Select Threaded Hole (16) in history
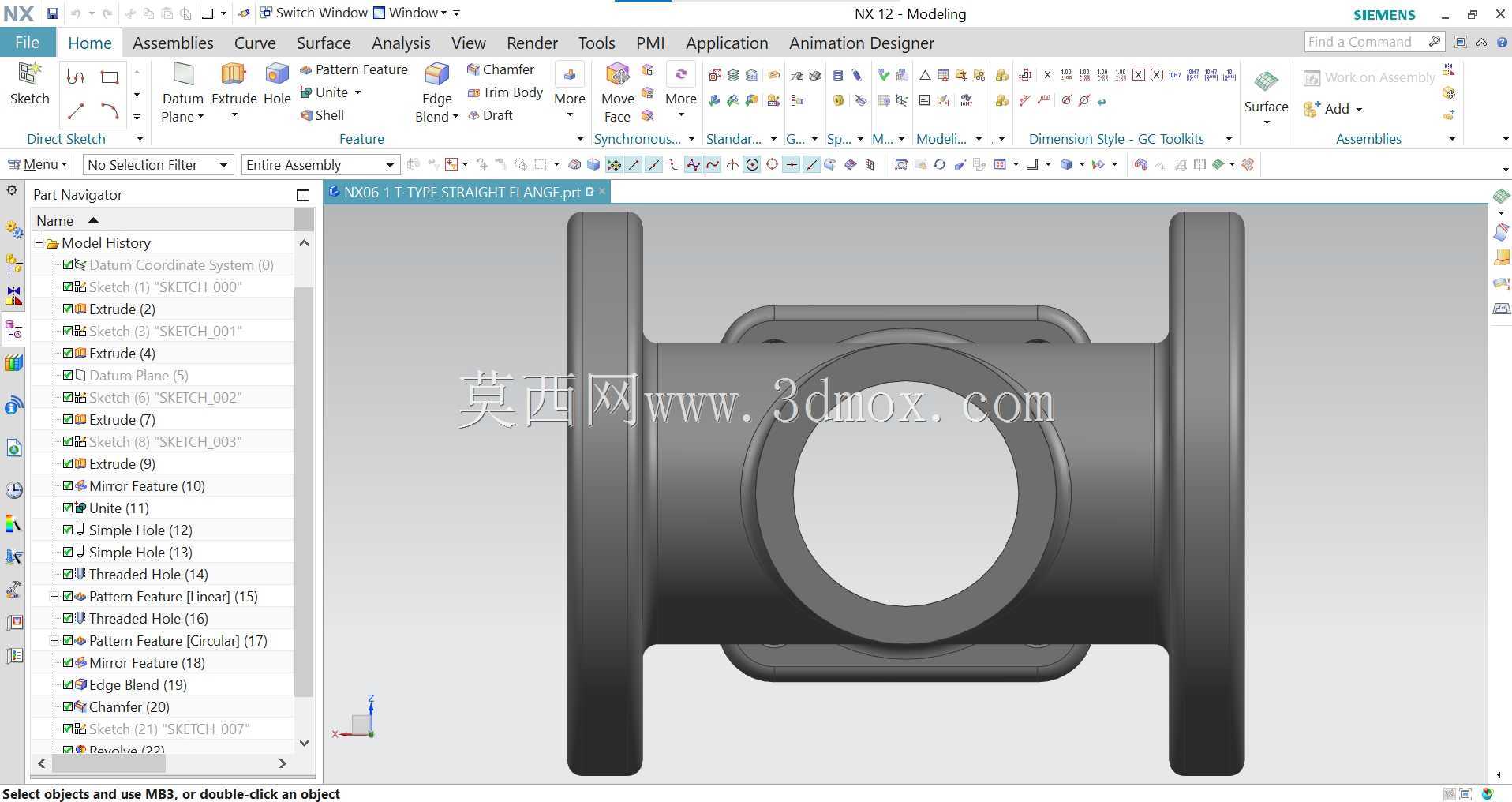1512x802 pixels. click(x=148, y=618)
